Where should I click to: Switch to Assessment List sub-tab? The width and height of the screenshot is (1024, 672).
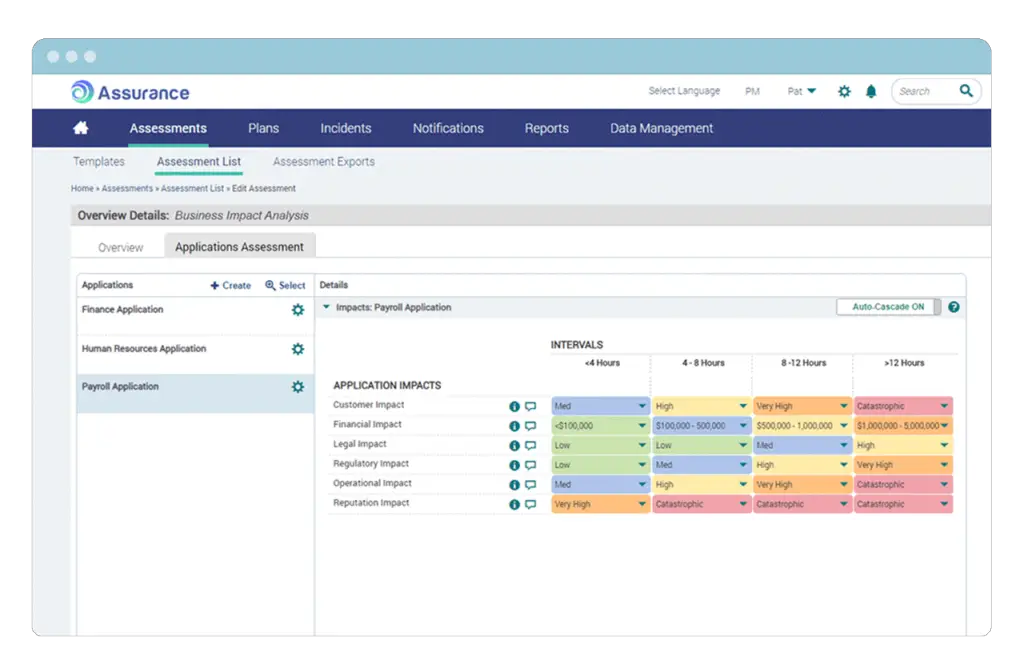(x=199, y=161)
